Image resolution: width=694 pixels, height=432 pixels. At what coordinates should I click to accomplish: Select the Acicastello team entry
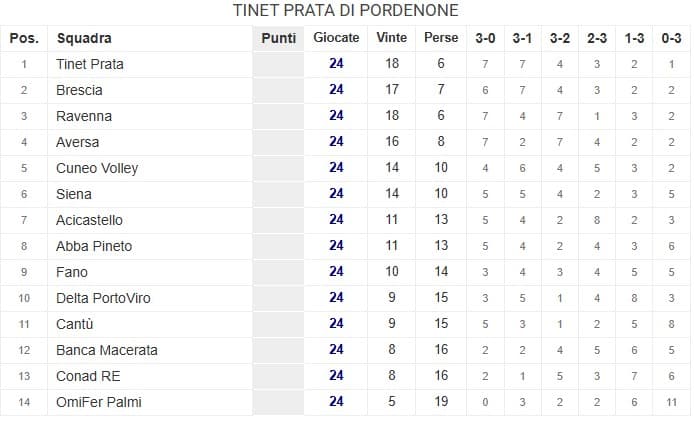89,220
